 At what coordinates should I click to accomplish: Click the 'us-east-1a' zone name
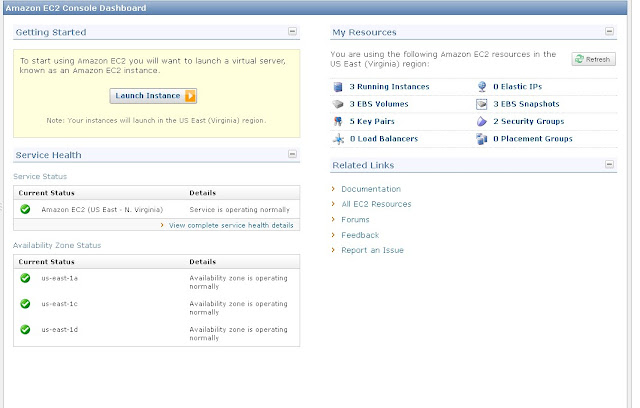coord(60,278)
